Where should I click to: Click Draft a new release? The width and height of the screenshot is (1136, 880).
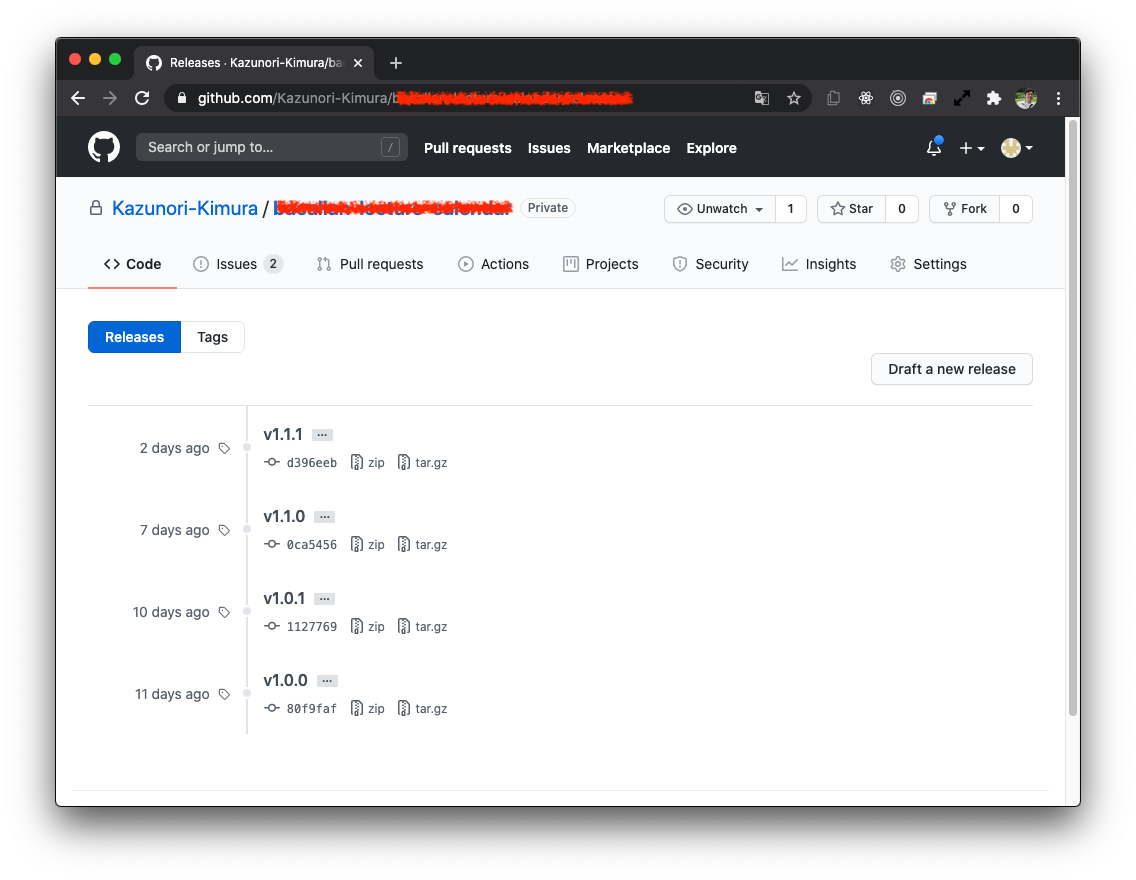click(951, 369)
